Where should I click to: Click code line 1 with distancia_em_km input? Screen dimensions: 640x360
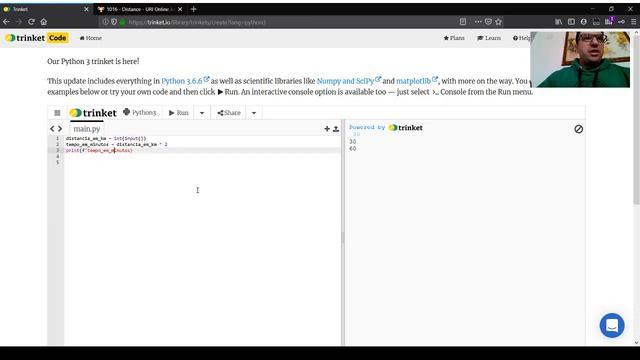106,138
